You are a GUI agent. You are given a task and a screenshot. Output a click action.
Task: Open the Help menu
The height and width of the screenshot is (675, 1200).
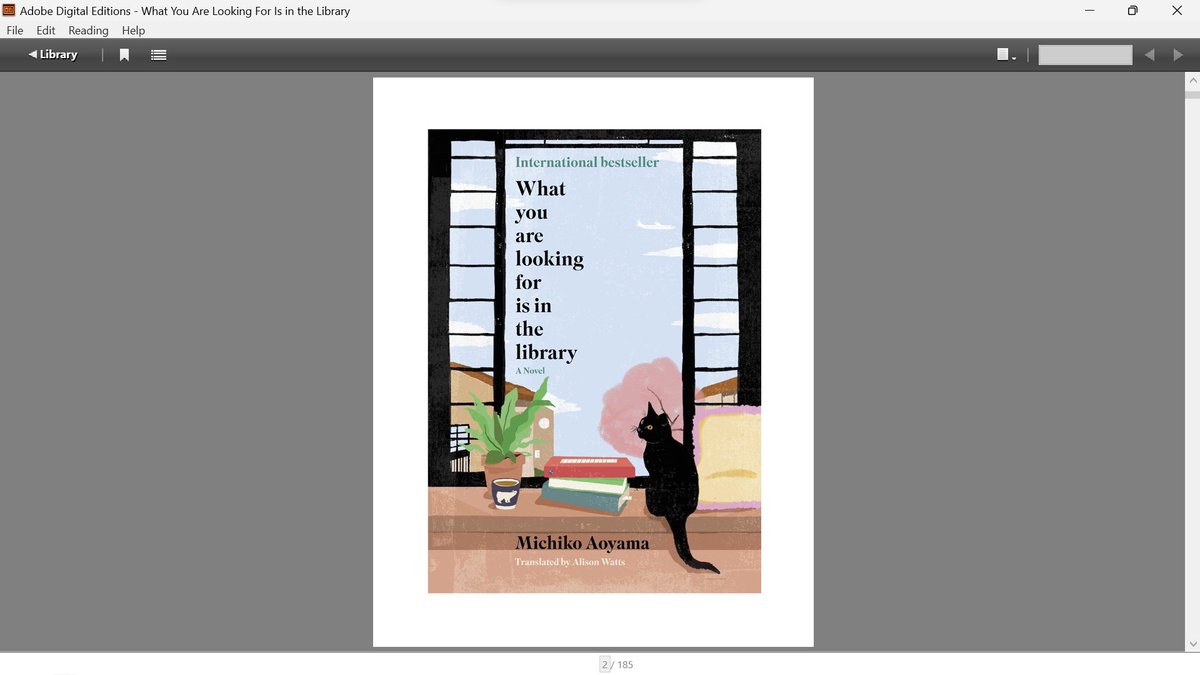(133, 30)
